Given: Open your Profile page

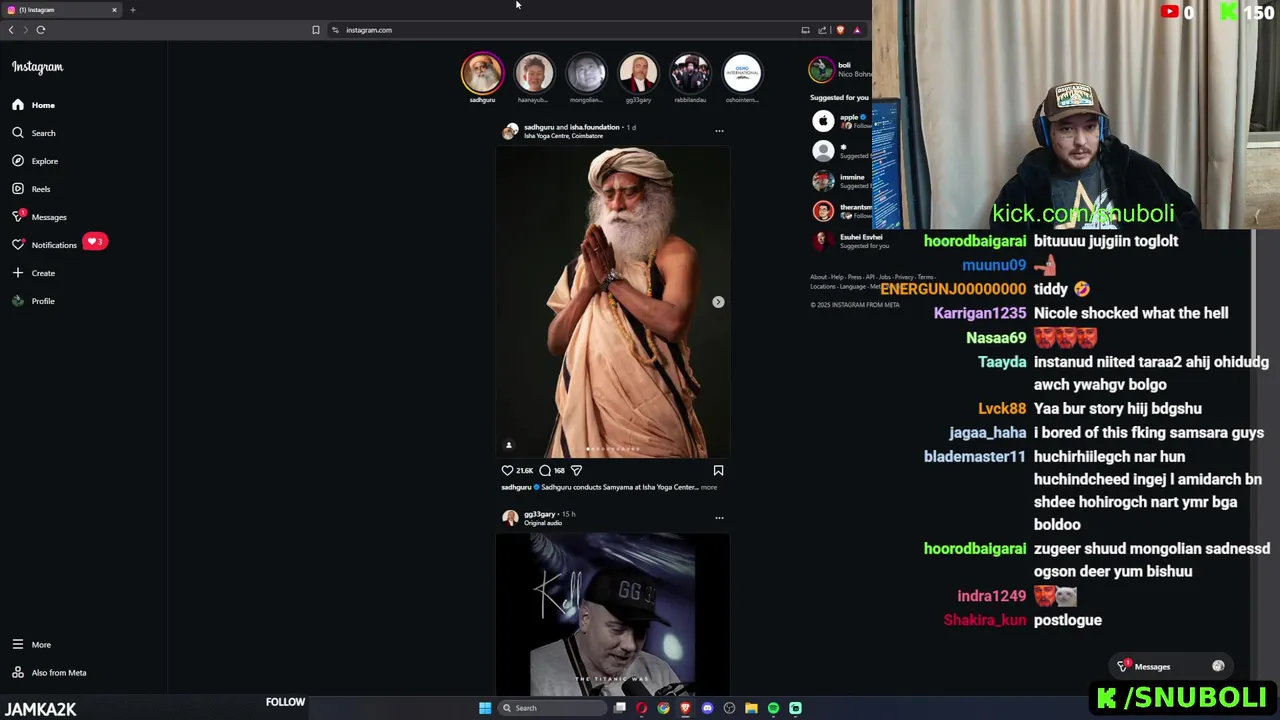Looking at the screenshot, I should click(34, 301).
